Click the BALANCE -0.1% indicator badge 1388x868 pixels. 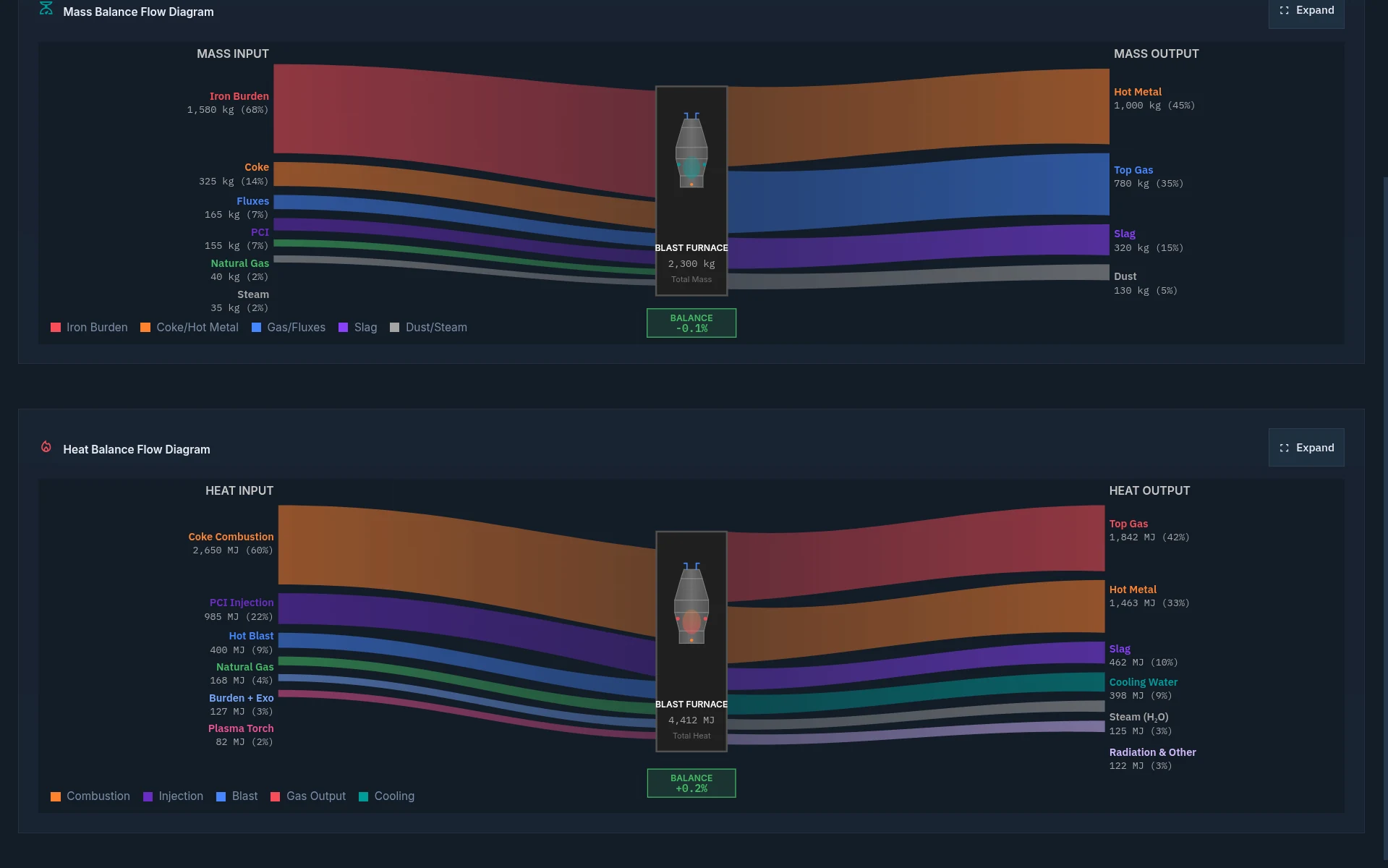point(691,323)
